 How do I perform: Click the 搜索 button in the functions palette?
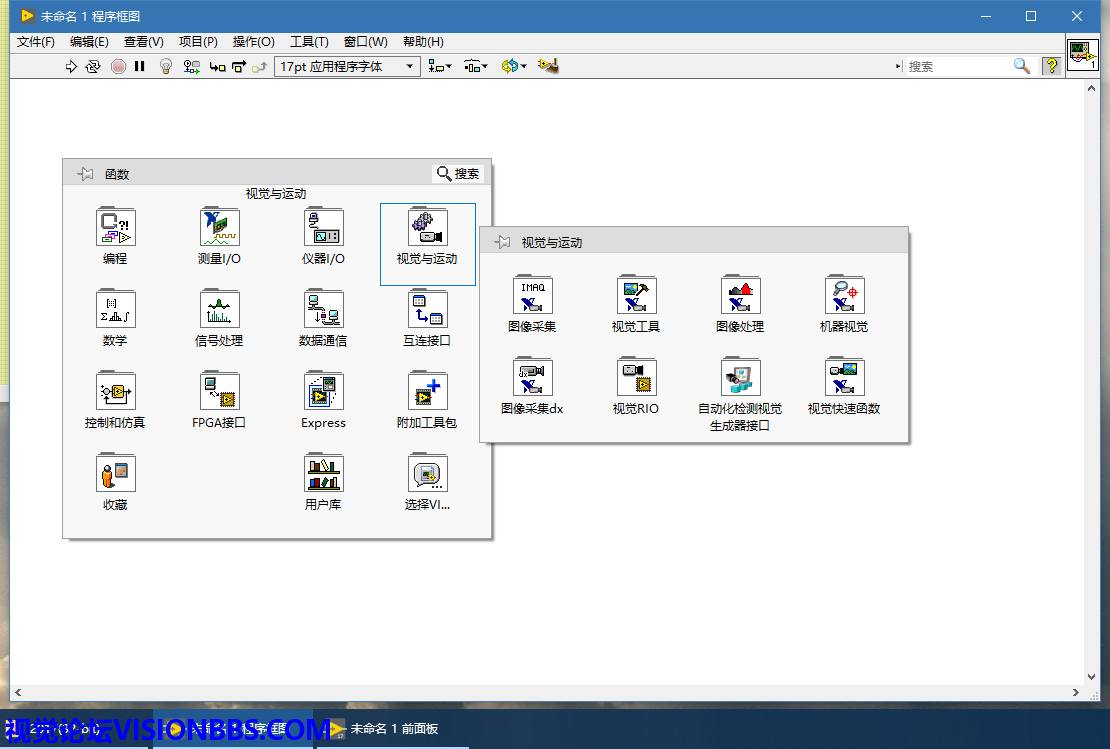(458, 173)
